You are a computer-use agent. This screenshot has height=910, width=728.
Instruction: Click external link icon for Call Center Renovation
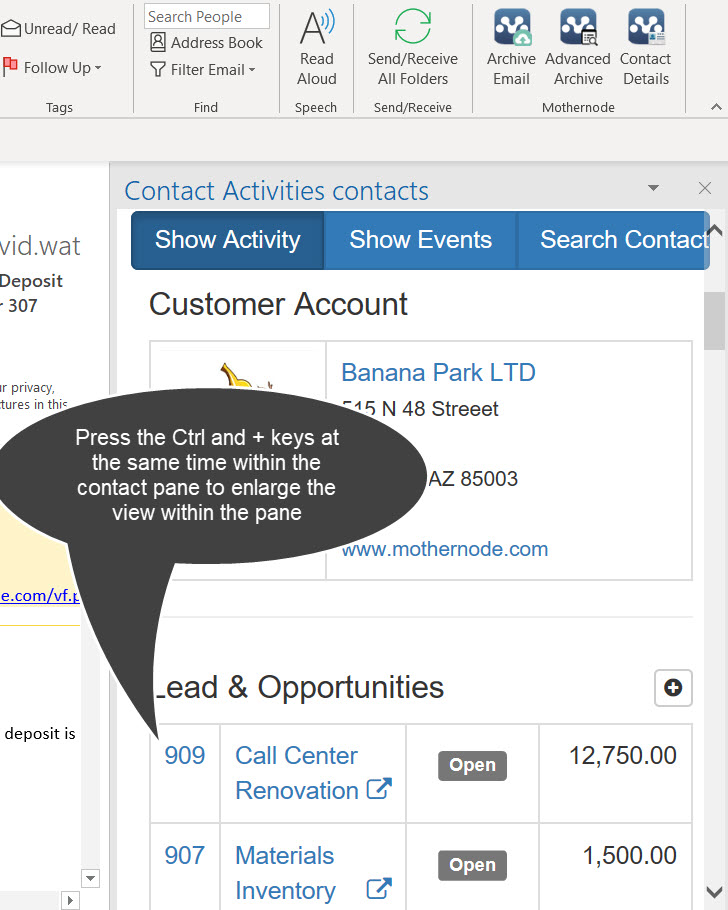coord(379,789)
